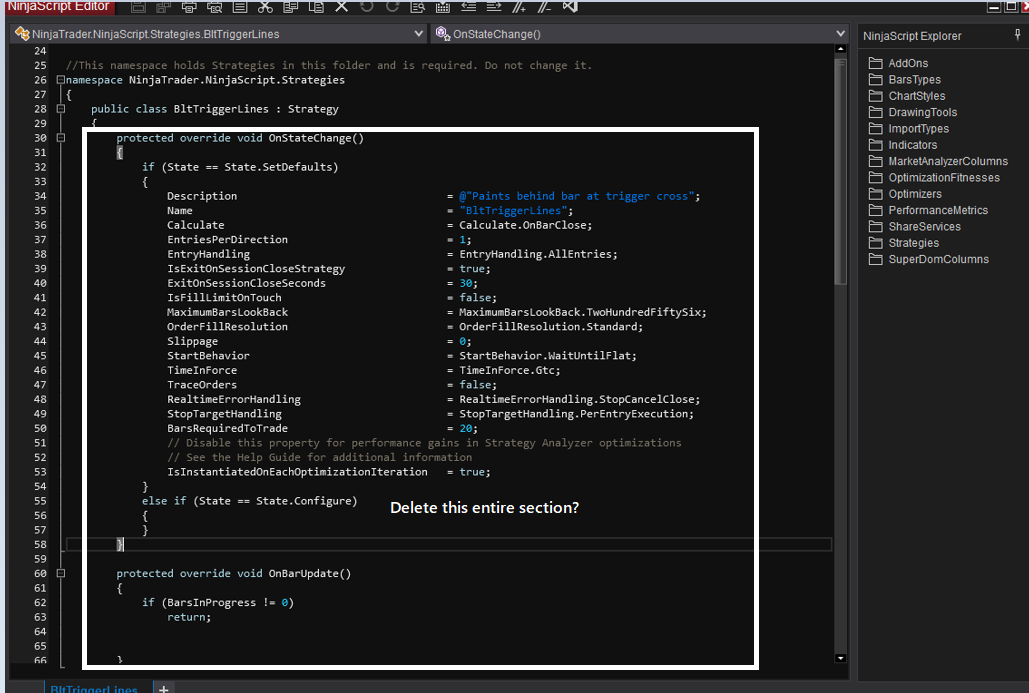The width and height of the screenshot is (1029, 693).
Task: Open the Strategies folder in Explorer
Action: pos(913,243)
